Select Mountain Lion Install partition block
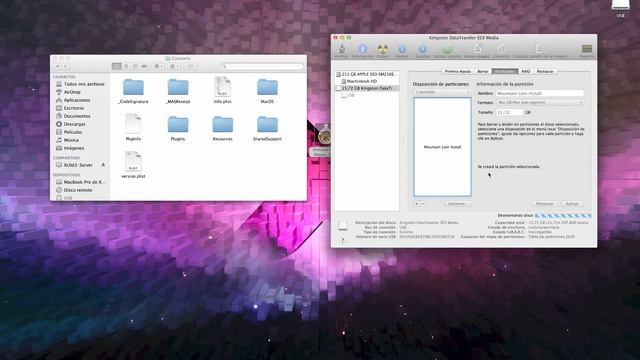Image resolution: width=640 pixels, height=360 pixels. tap(442, 147)
